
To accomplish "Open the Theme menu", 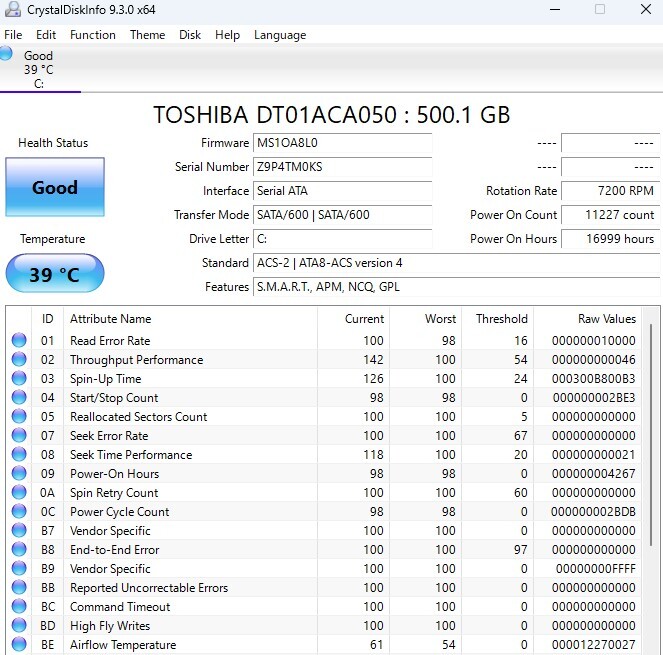I will (147, 35).
